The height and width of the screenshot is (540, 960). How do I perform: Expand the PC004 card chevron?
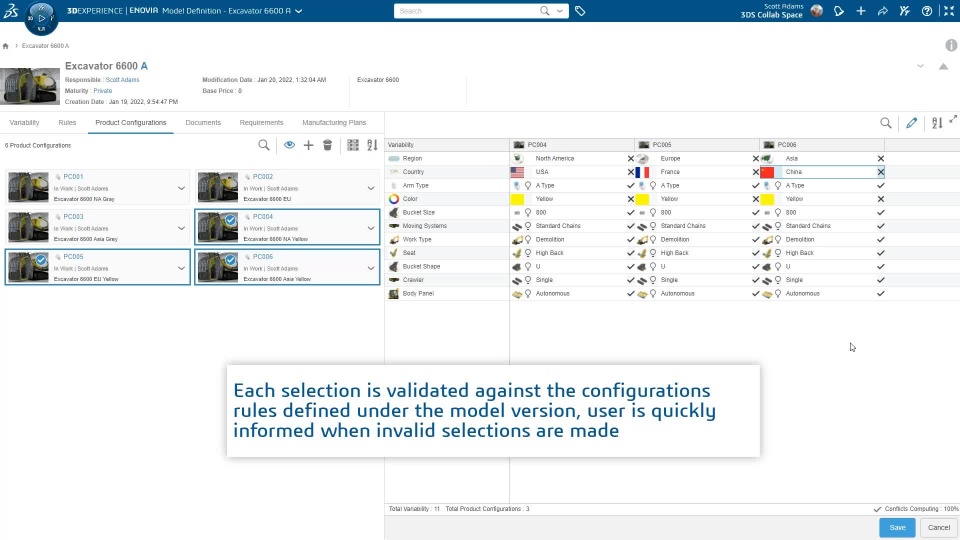click(371, 228)
